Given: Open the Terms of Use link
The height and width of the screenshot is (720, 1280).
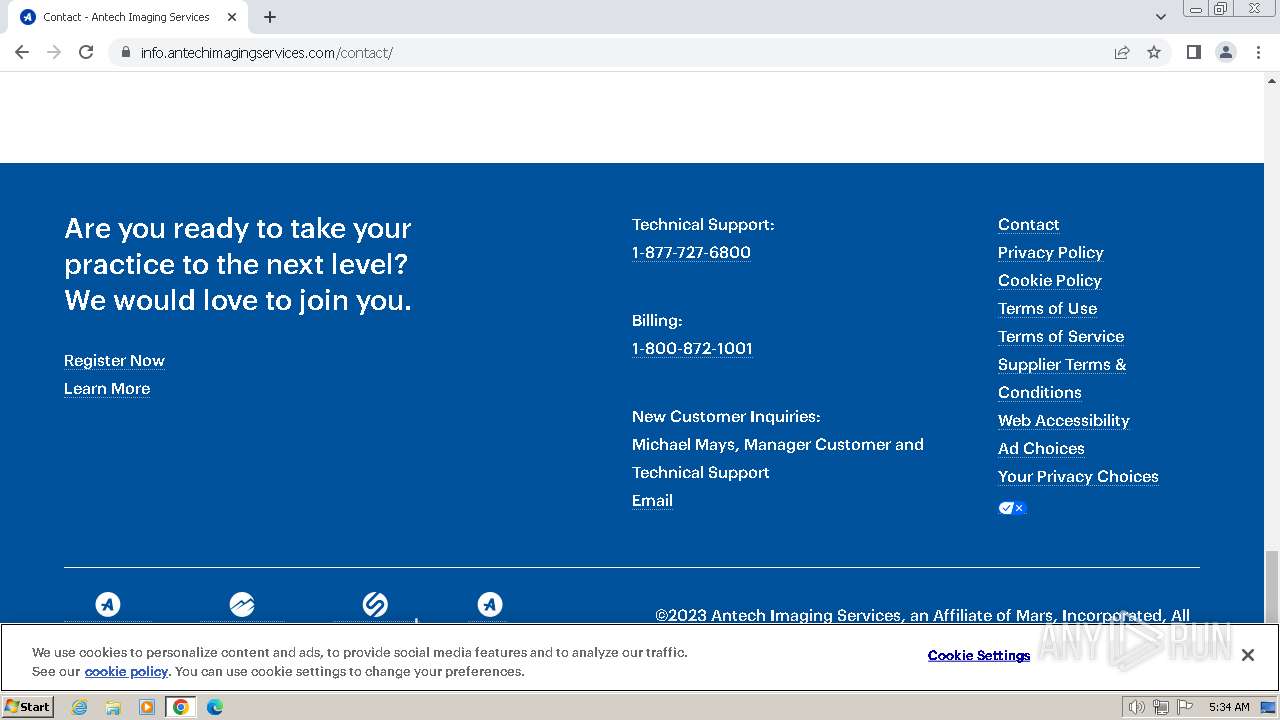Looking at the screenshot, I should tap(1047, 309).
